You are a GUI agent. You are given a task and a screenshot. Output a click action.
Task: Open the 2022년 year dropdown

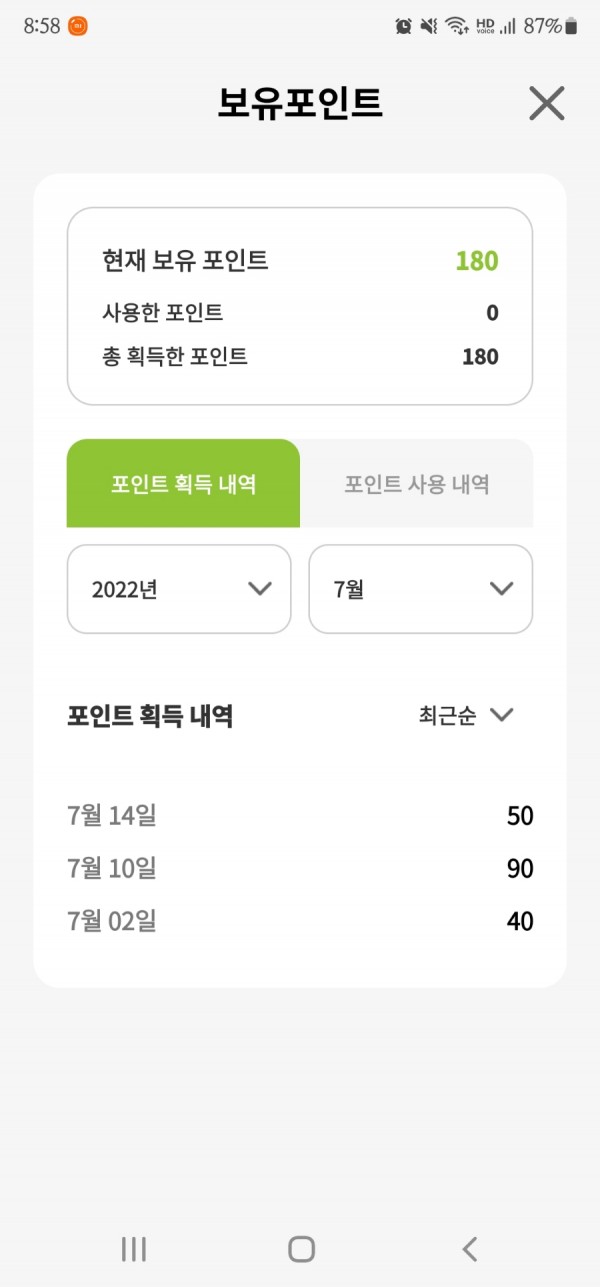[x=179, y=589]
